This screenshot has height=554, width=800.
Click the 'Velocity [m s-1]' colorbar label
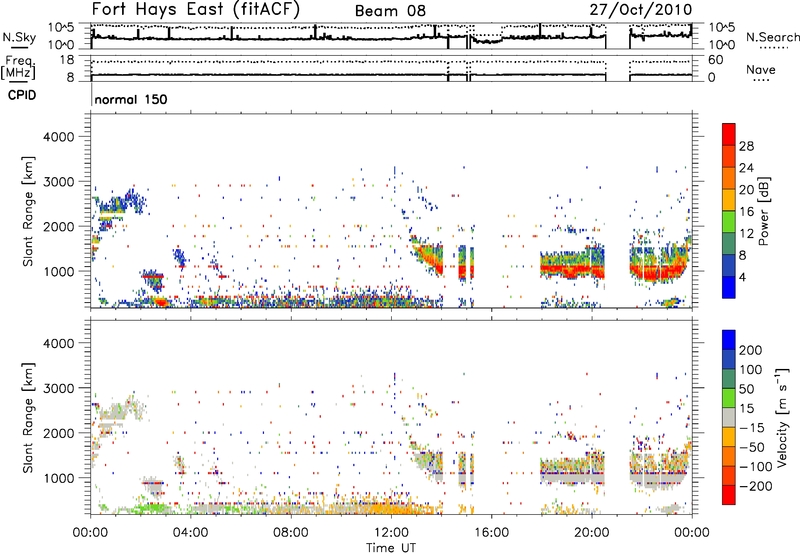click(x=782, y=417)
